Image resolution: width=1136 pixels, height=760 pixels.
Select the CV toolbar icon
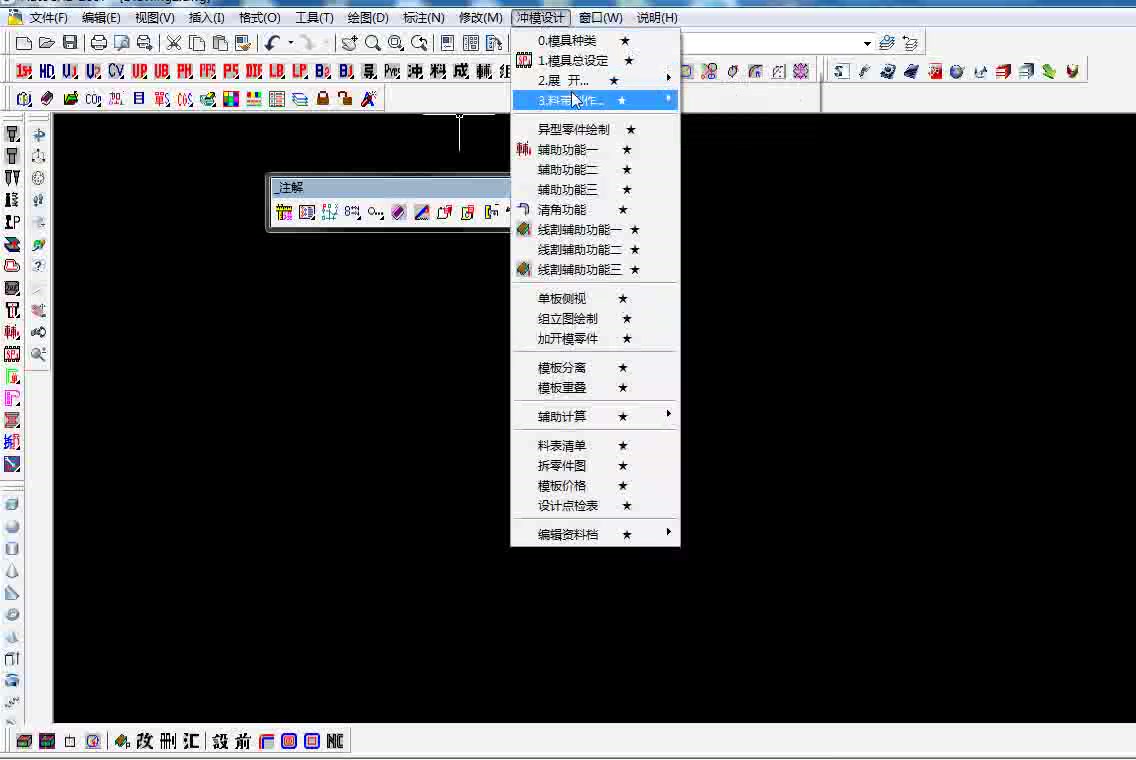coord(117,72)
